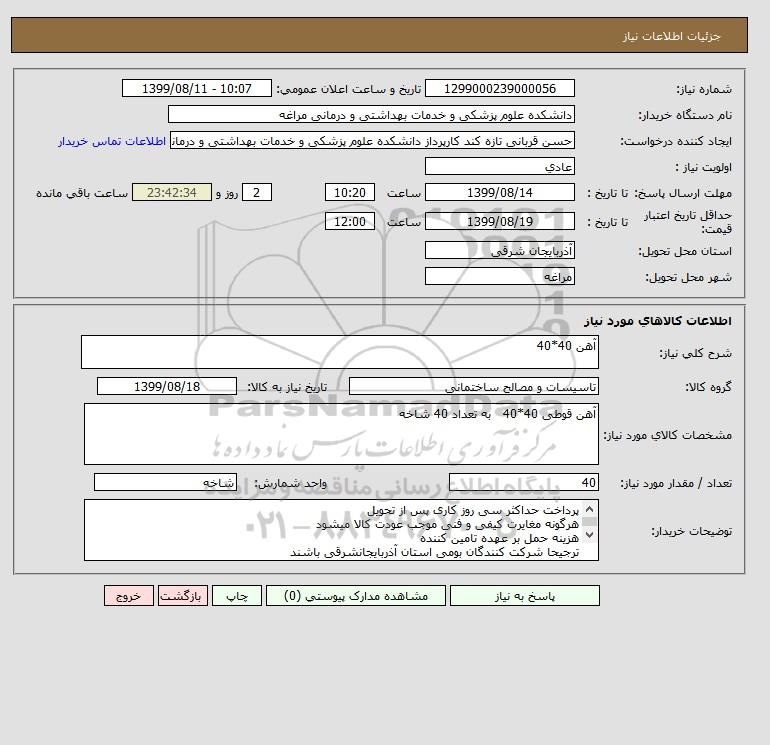Click notes line هرگونه مغایرت کیفی و فنی

447,524
